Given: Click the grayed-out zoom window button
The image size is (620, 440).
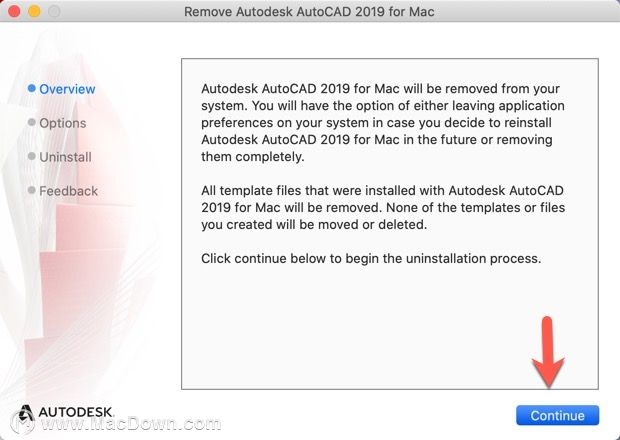Looking at the screenshot, I should point(54,11).
